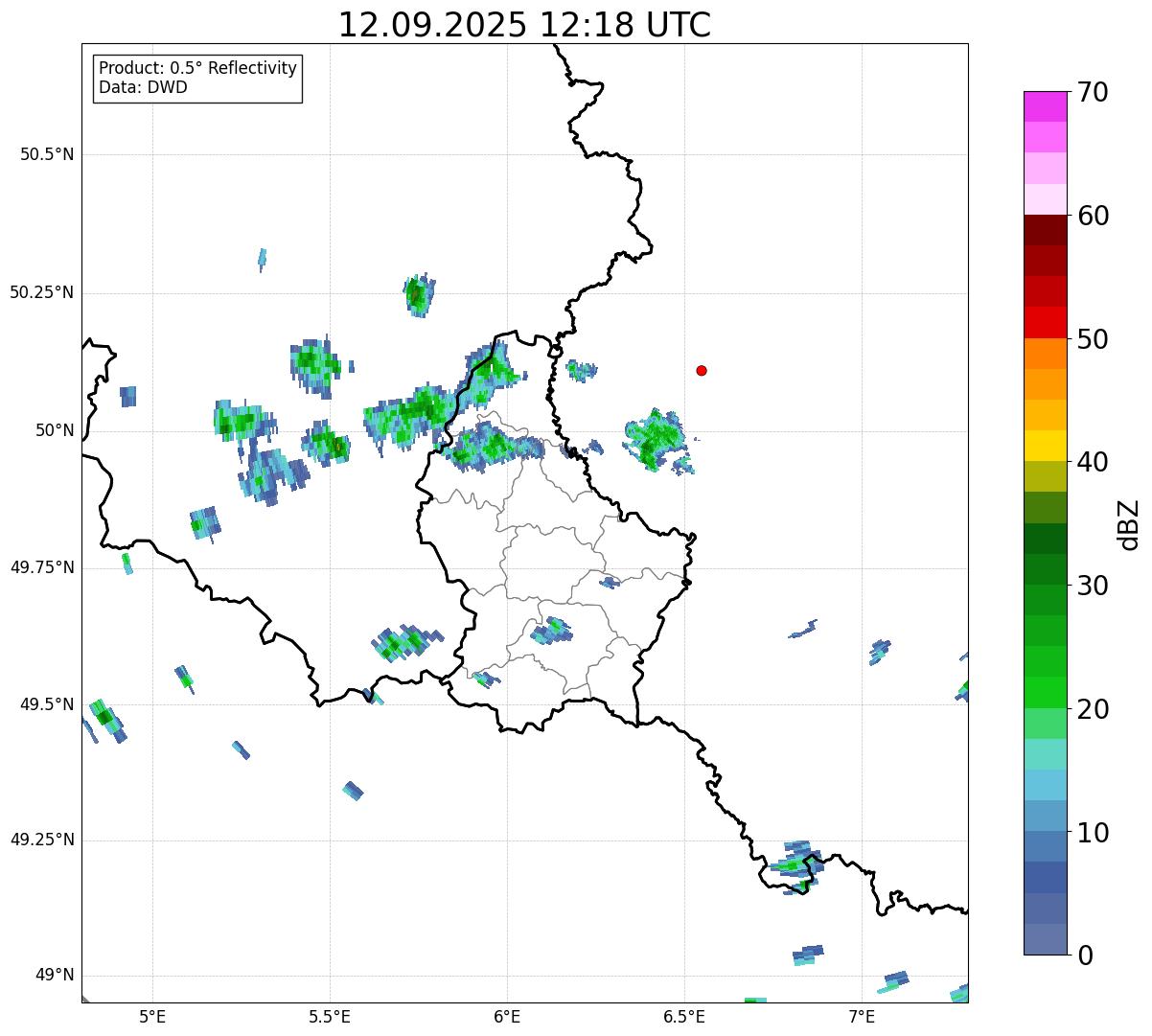Click the dBZ colorbar axis label

point(1129,524)
